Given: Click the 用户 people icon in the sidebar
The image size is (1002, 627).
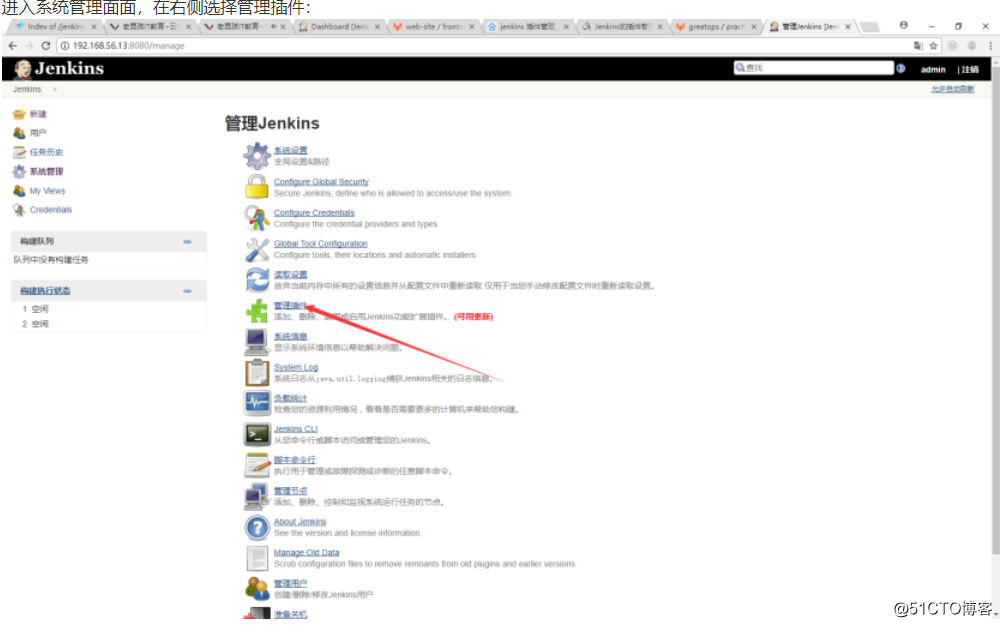Looking at the screenshot, I should [x=19, y=133].
